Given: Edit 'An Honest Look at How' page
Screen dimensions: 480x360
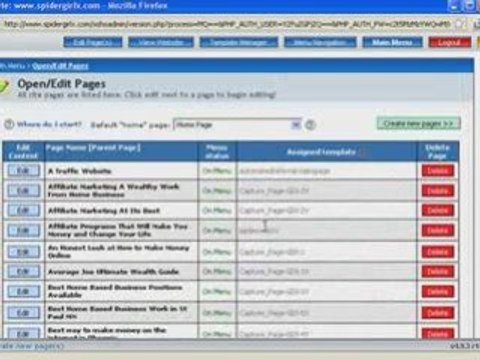Looking at the screenshot, I should tap(23, 252).
